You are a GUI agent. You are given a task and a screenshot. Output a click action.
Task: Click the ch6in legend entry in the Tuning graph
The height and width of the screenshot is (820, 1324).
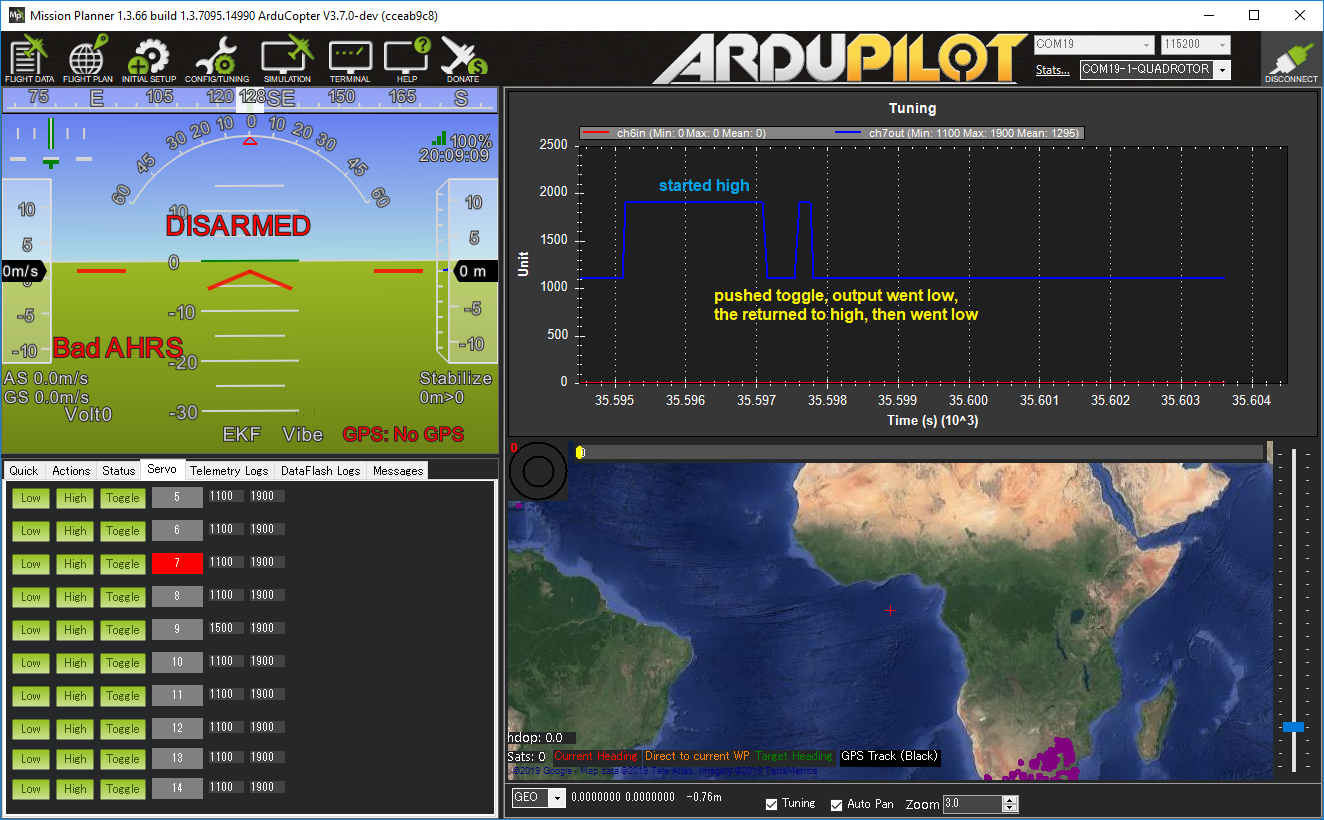pos(675,133)
